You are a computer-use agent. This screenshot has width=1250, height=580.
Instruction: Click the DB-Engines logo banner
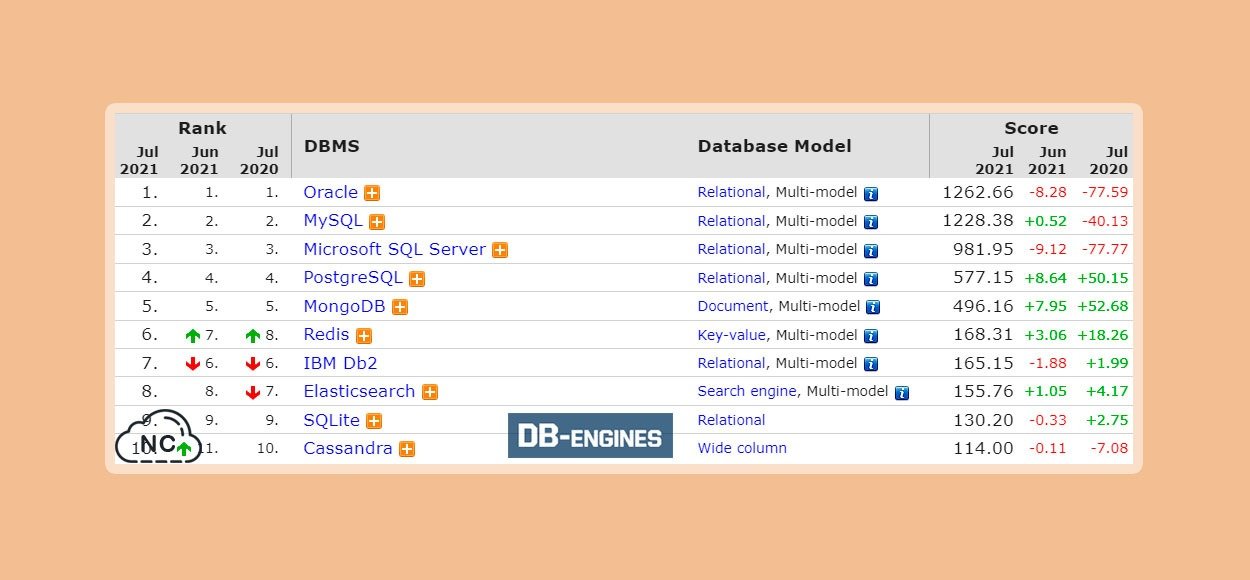pyautogui.click(x=590, y=436)
